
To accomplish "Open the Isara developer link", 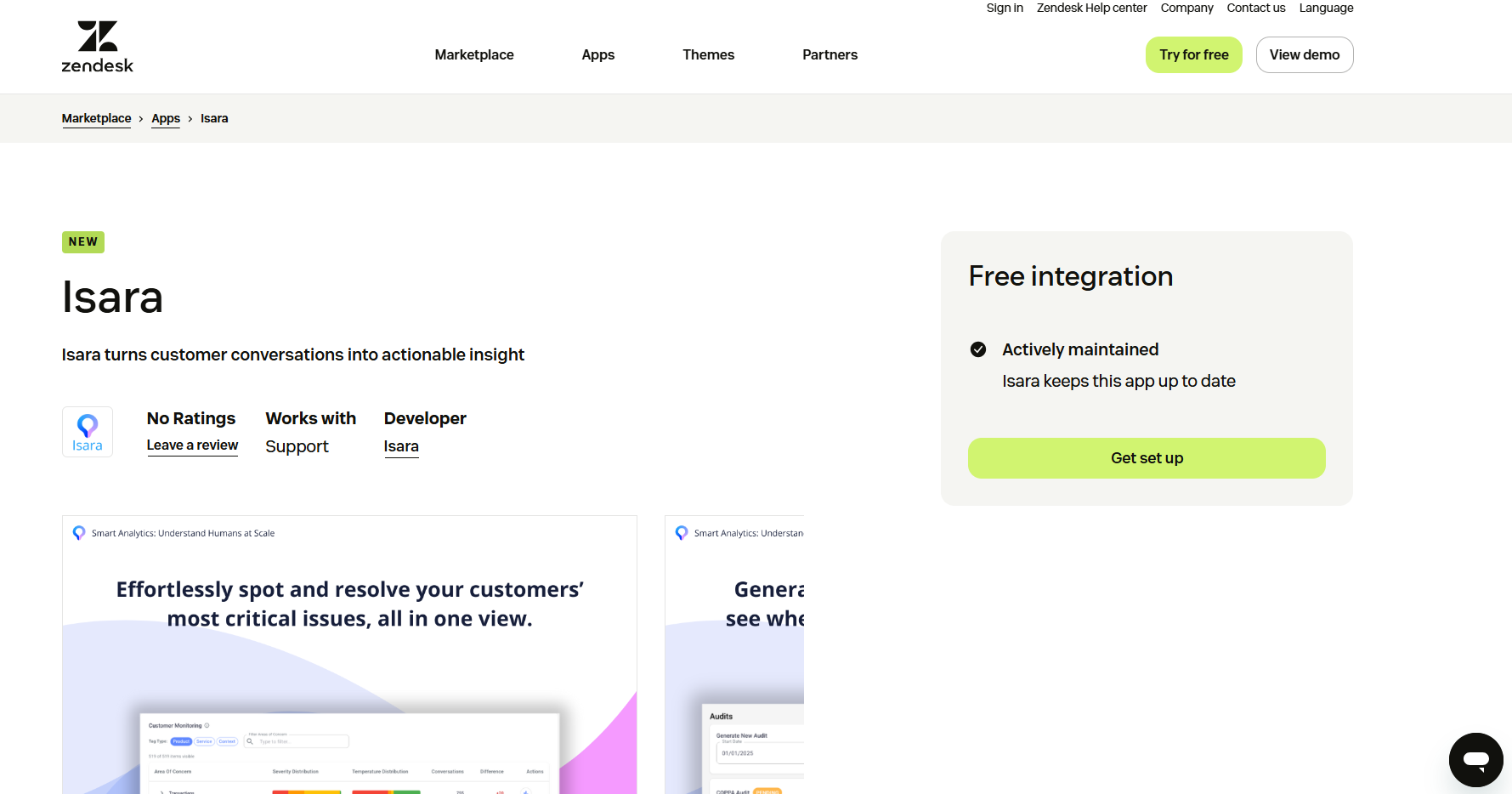I will click(401, 446).
